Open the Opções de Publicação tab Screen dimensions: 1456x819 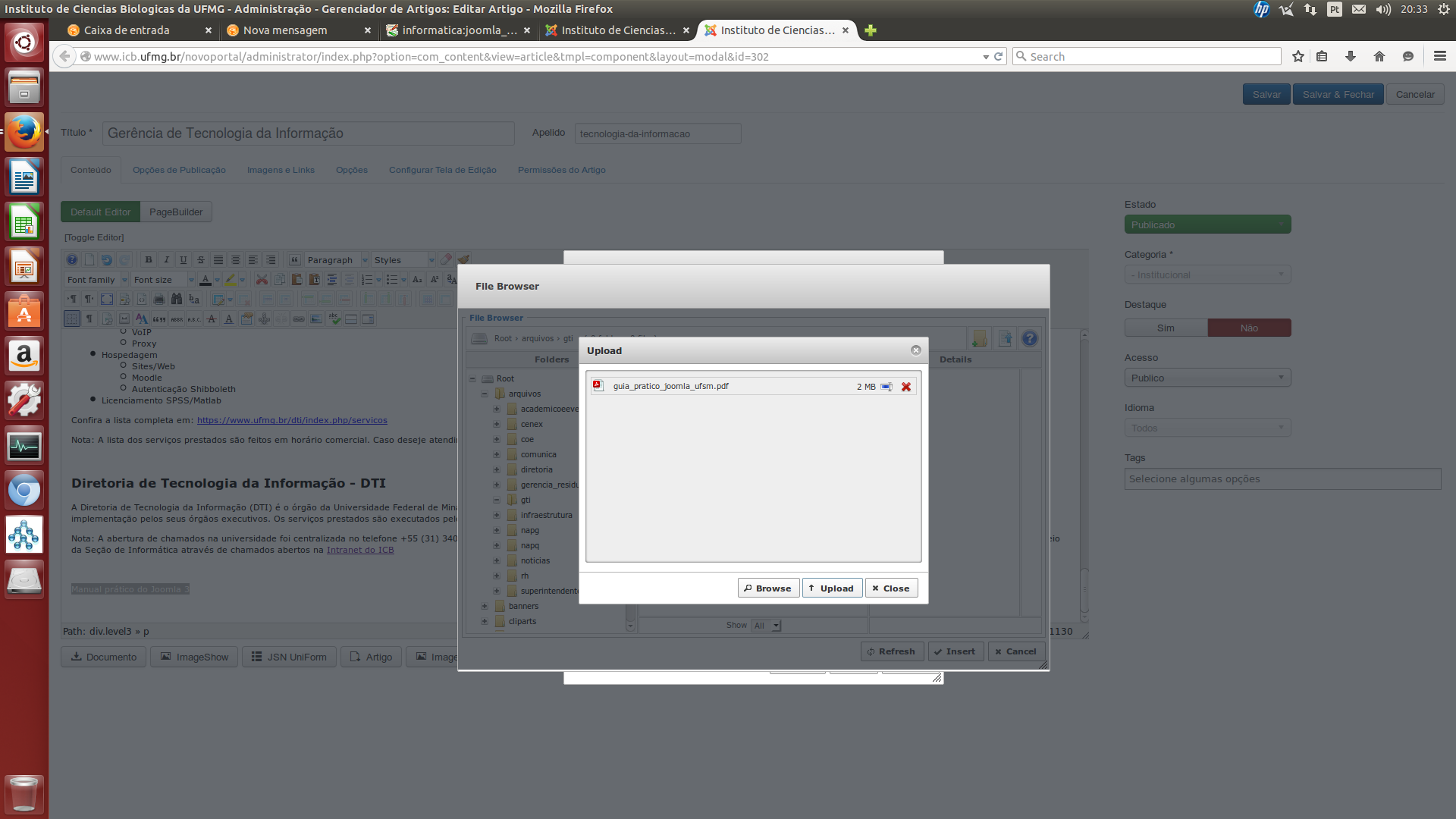[179, 170]
